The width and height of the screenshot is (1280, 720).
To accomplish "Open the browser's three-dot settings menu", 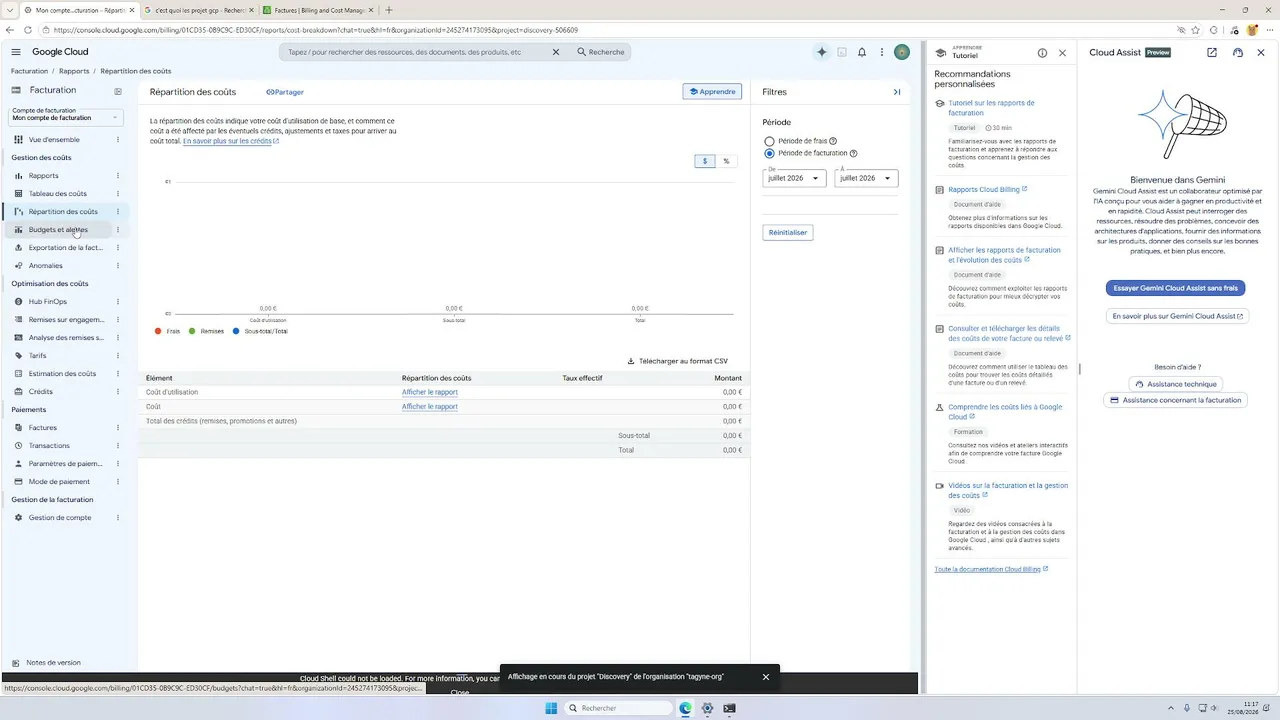I will [1269, 30].
